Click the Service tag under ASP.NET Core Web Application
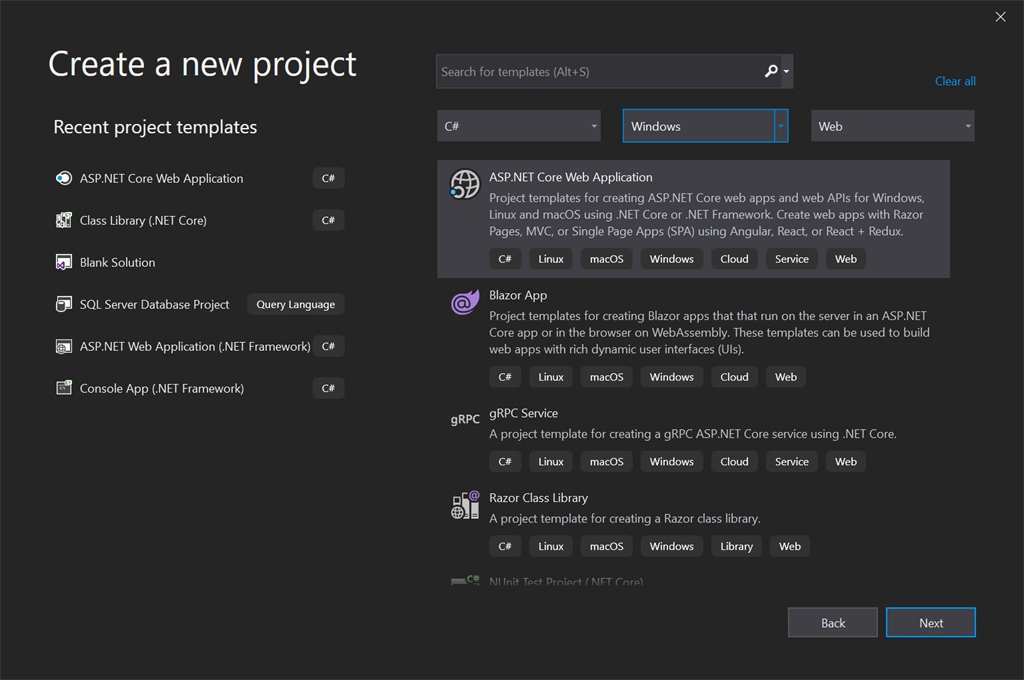 (792, 259)
